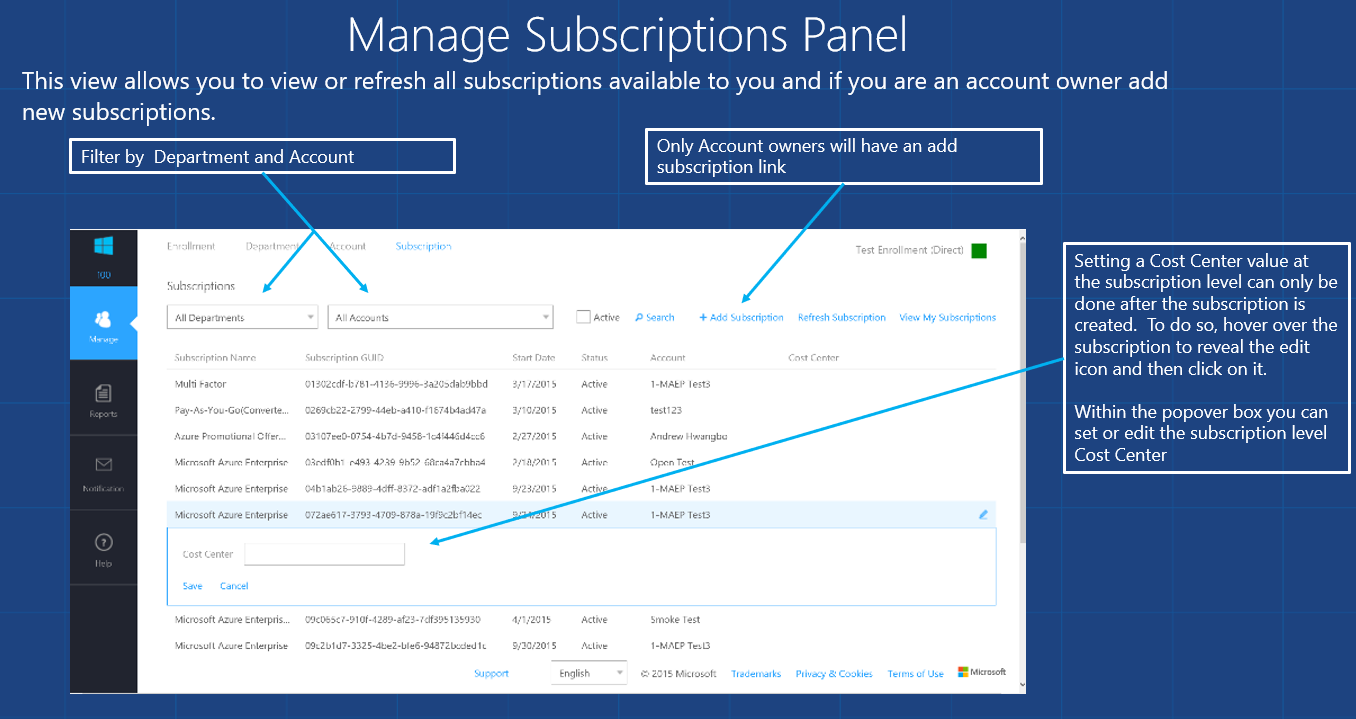Cancel the Cost Center edit
This screenshot has width=1356, height=719.
coord(234,586)
